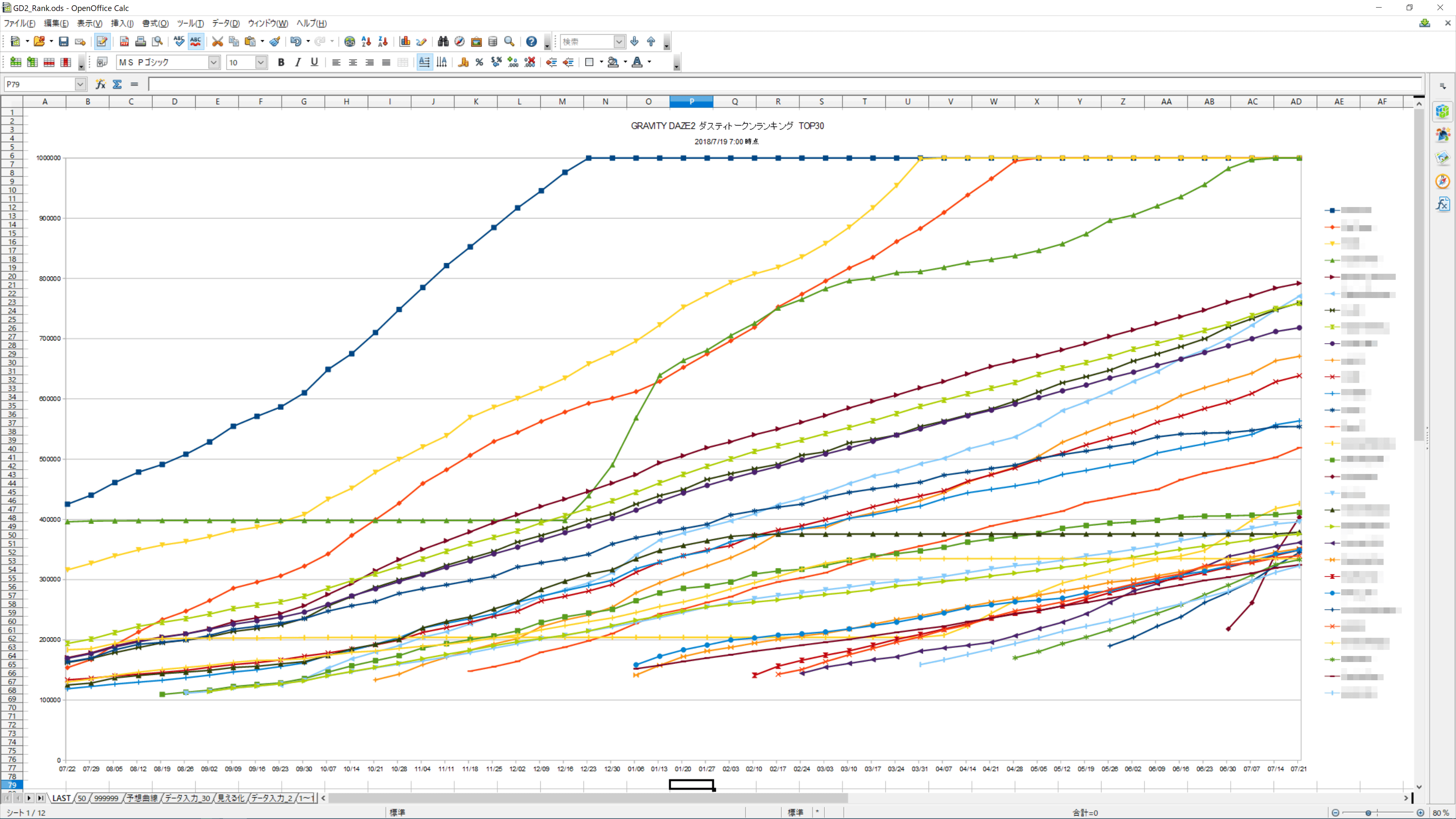Image resolution: width=1456 pixels, height=819 pixels.
Task: Open Function Wizard fx icon
Action: tap(100, 84)
